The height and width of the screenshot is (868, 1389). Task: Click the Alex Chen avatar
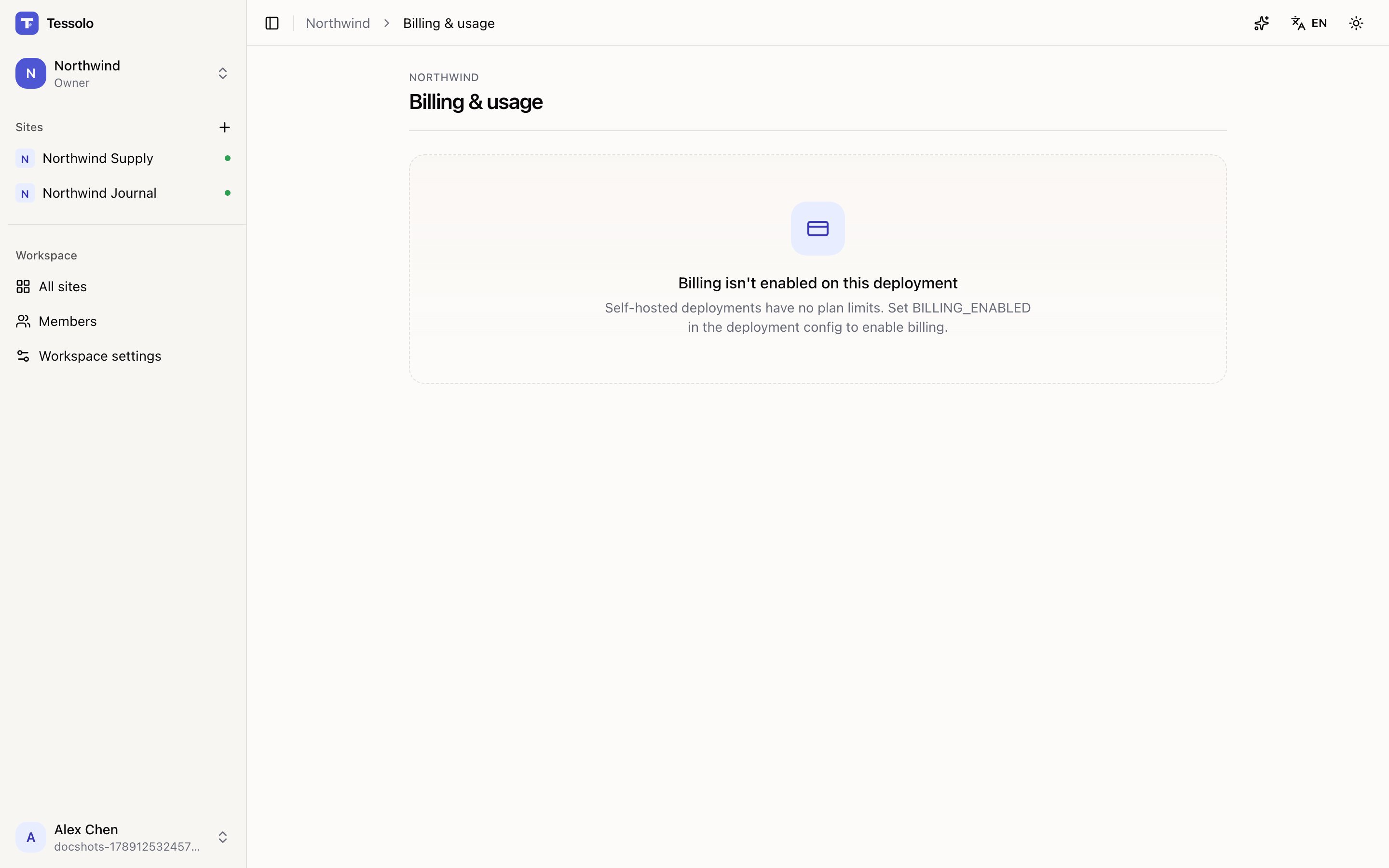30,837
